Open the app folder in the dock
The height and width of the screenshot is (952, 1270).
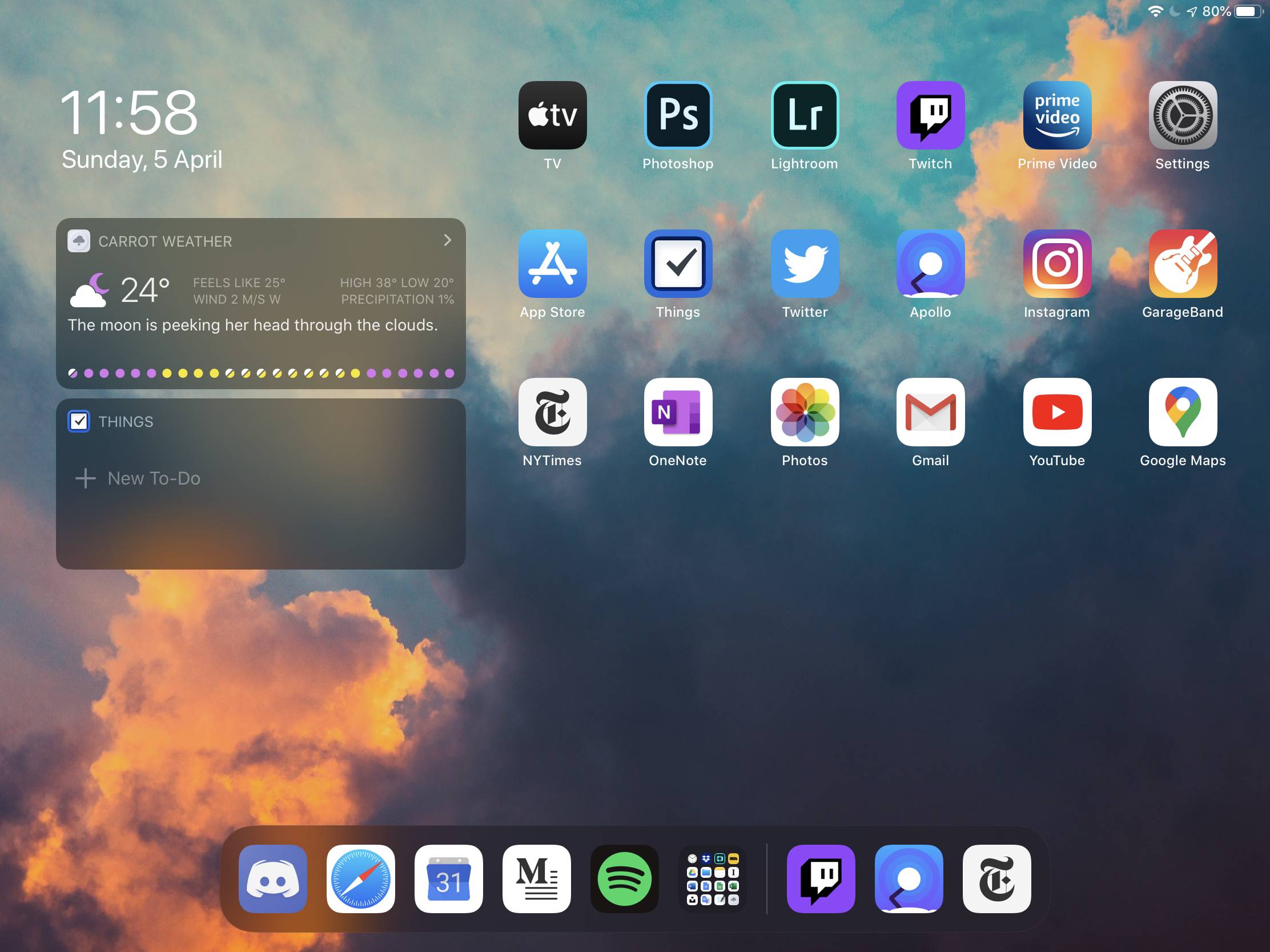pos(712,878)
